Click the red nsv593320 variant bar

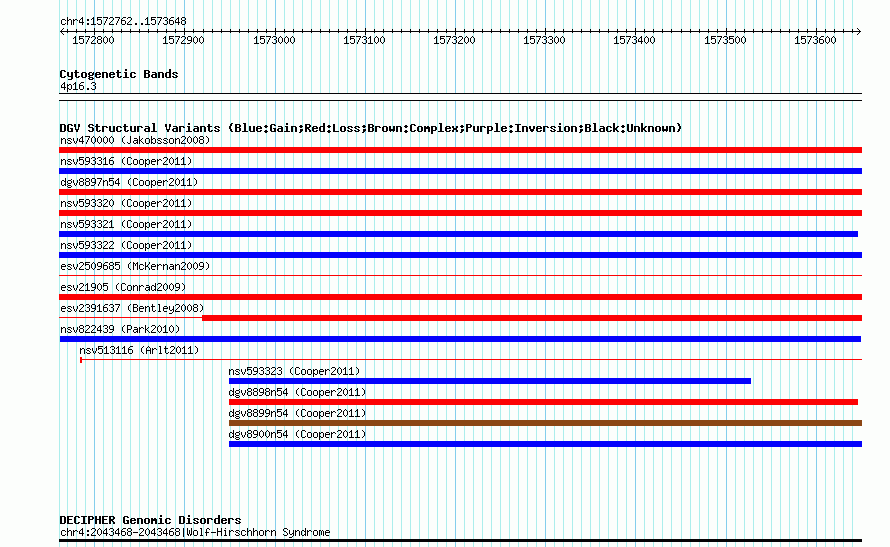pyautogui.click(x=460, y=213)
